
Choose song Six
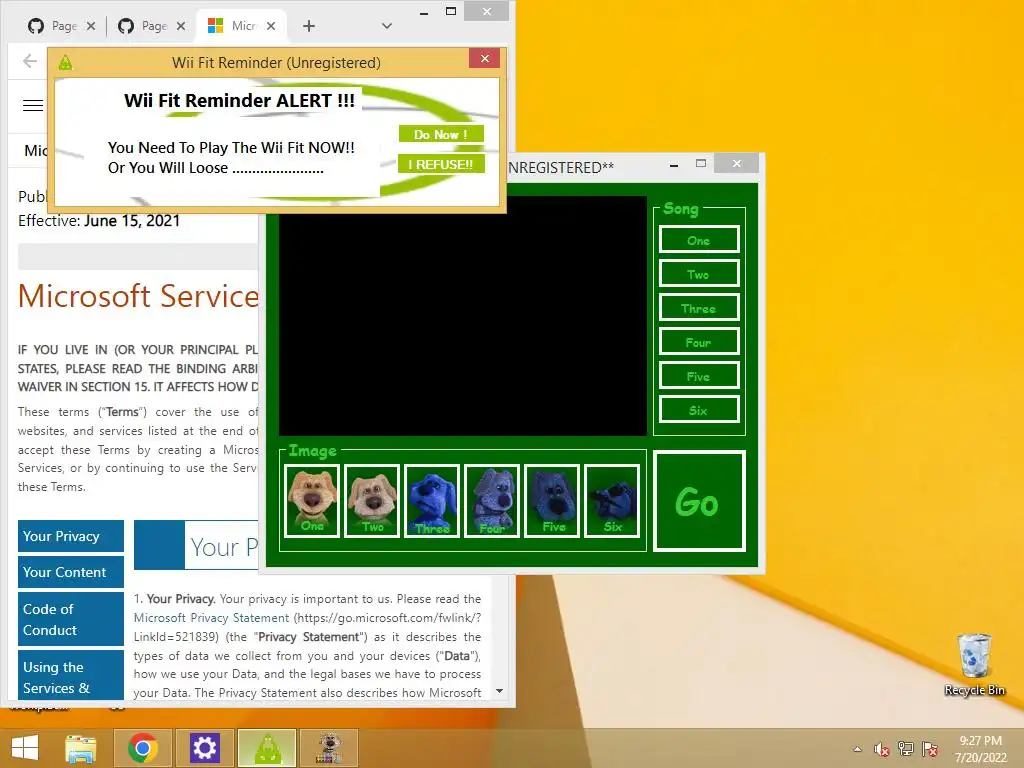tap(699, 409)
